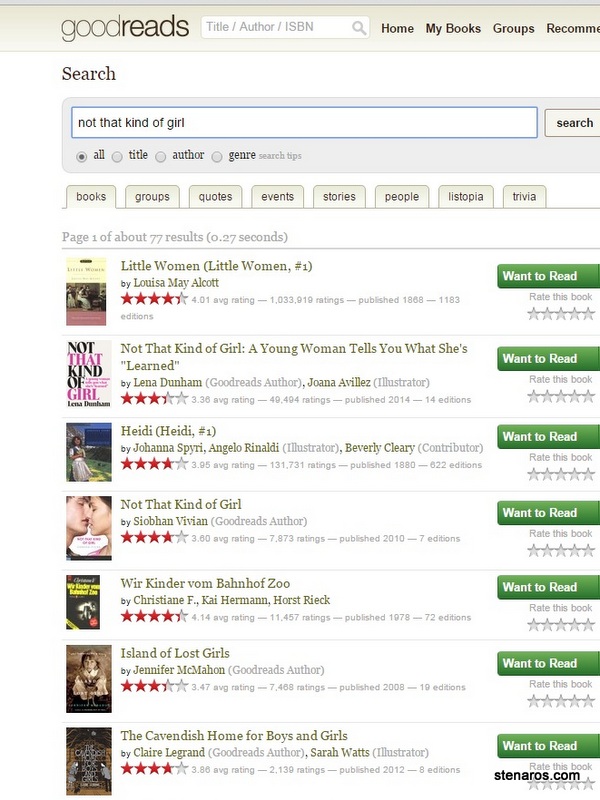Open Island of Lost Girls title link
Viewport: 600px width, 800px height.
tap(175, 653)
